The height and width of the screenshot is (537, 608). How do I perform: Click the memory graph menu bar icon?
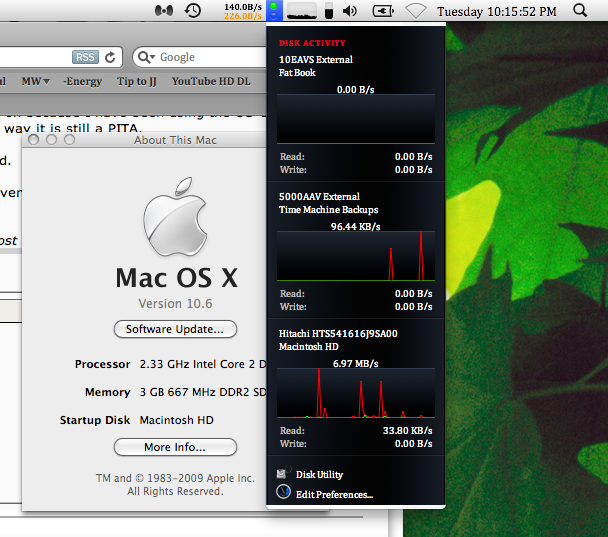click(x=302, y=11)
